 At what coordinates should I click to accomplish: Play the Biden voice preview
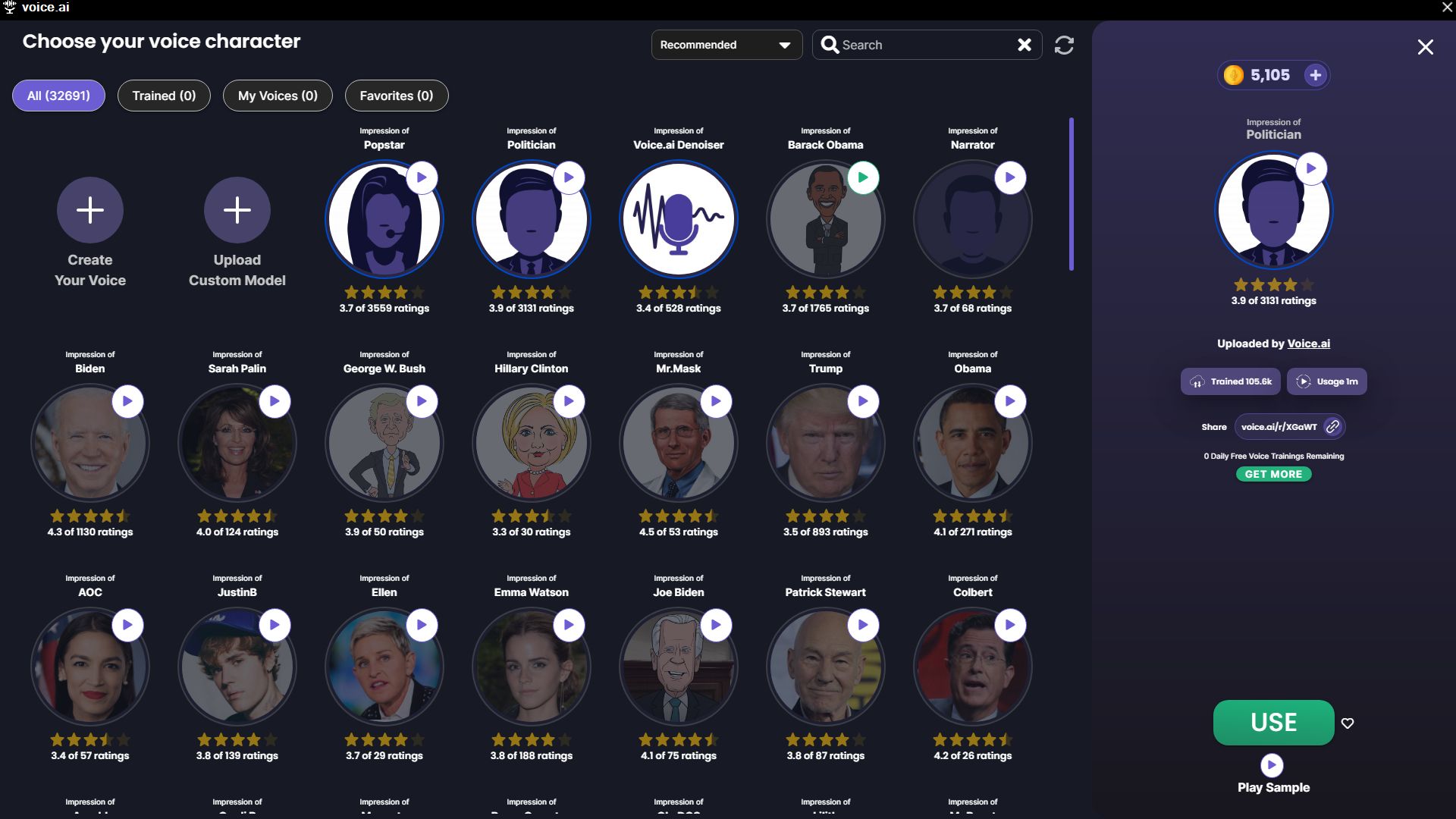[127, 401]
